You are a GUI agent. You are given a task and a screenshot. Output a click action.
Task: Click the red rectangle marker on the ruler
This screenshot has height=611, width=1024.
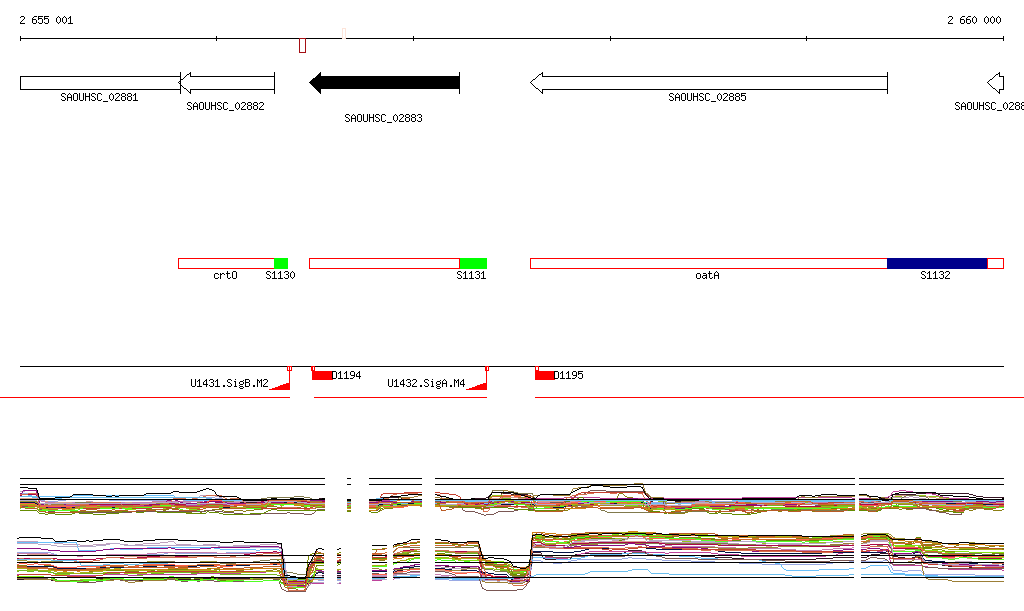(x=302, y=46)
